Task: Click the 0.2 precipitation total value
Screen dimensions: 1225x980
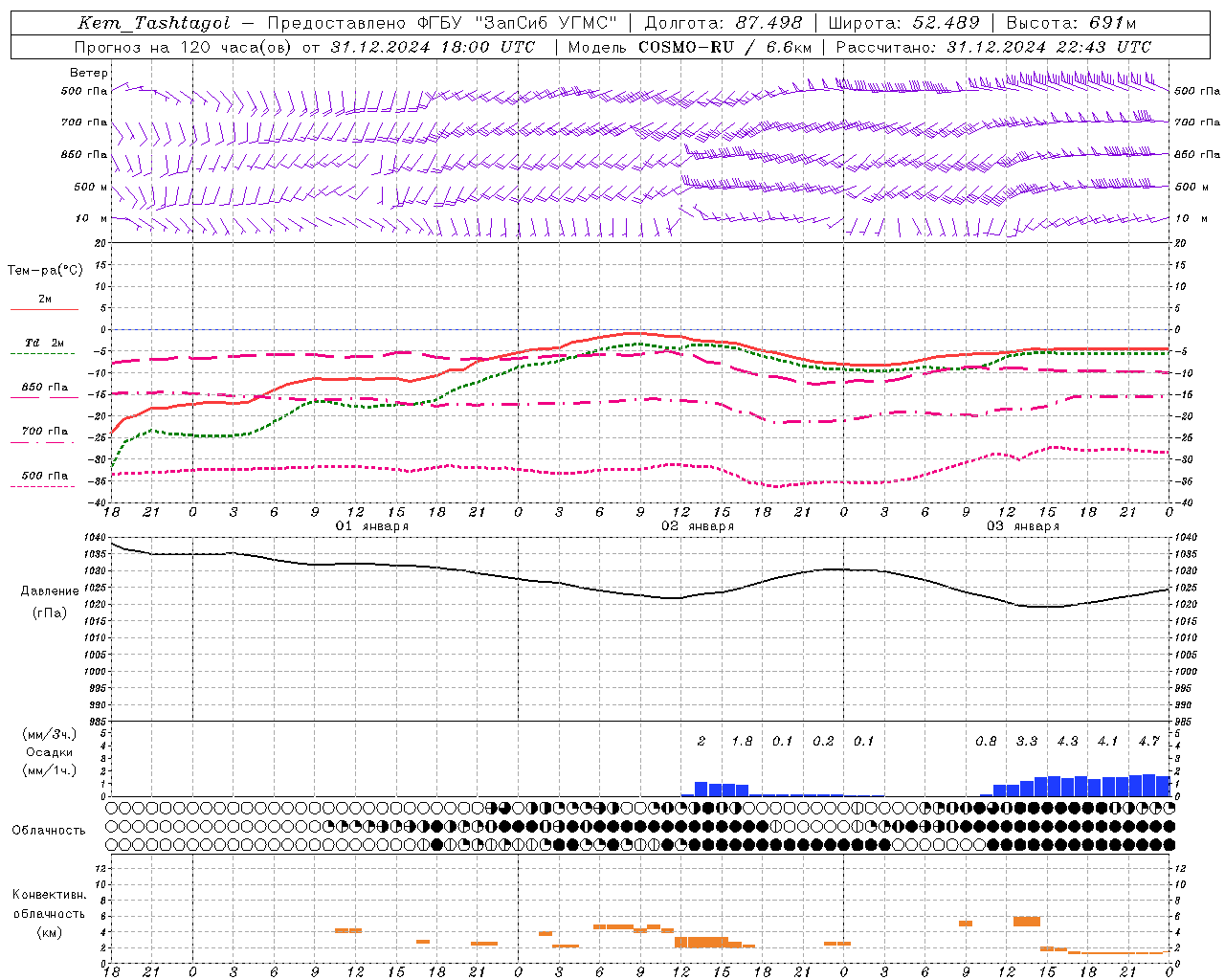Action: coord(823,742)
